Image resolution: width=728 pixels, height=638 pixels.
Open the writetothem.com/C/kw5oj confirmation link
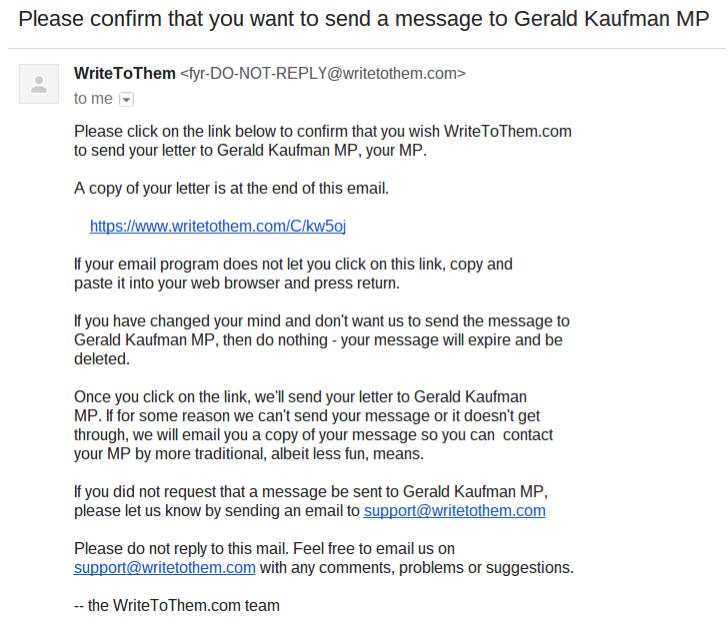pyautogui.click(x=218, y=226)
